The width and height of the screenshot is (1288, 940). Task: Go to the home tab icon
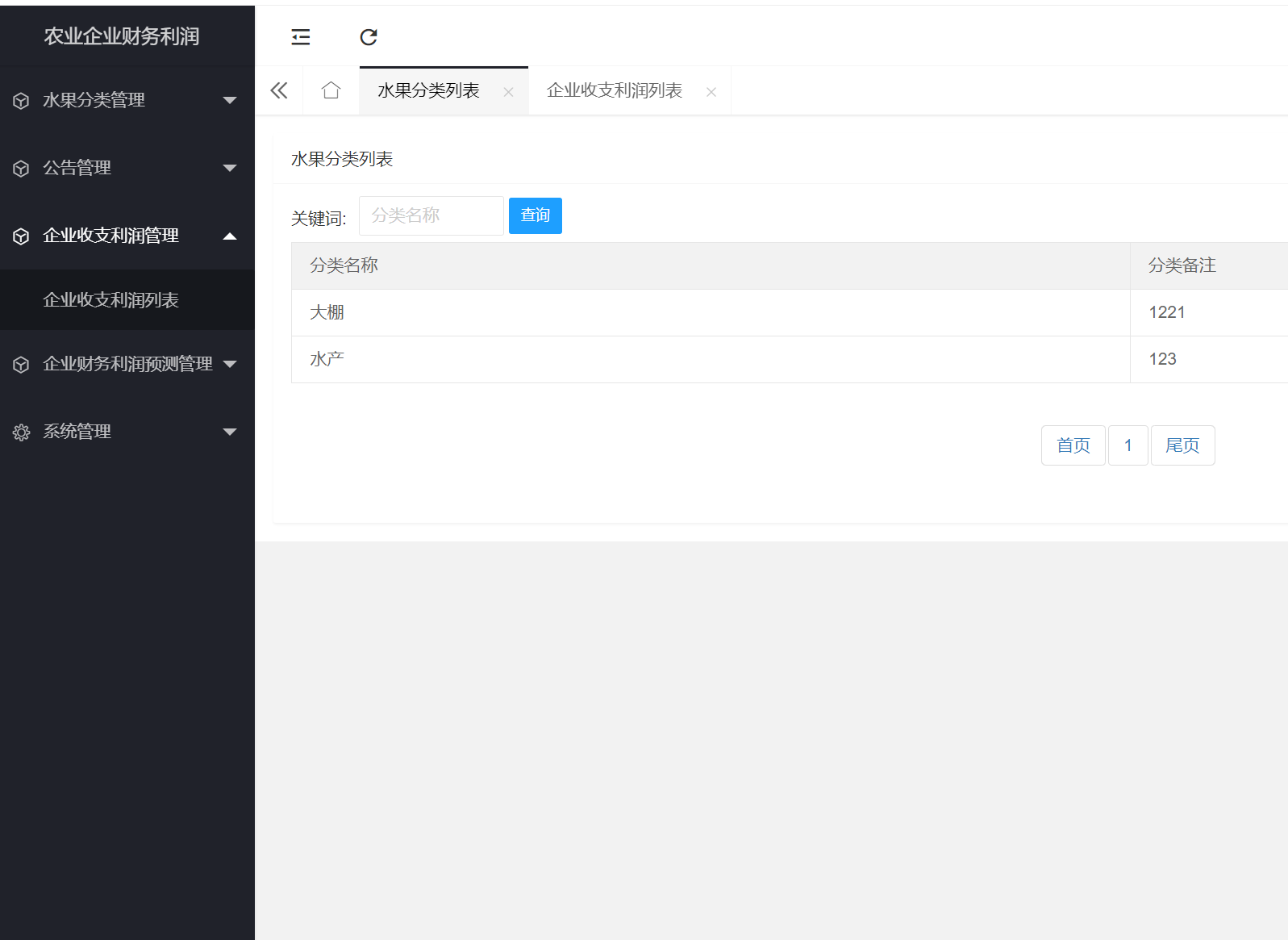331,90
